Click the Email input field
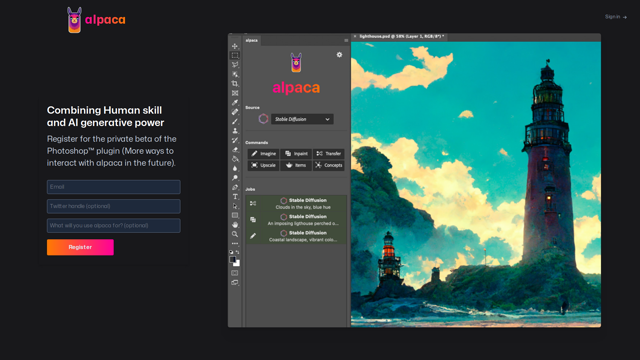The image size is (640, 360). point(113,187)
